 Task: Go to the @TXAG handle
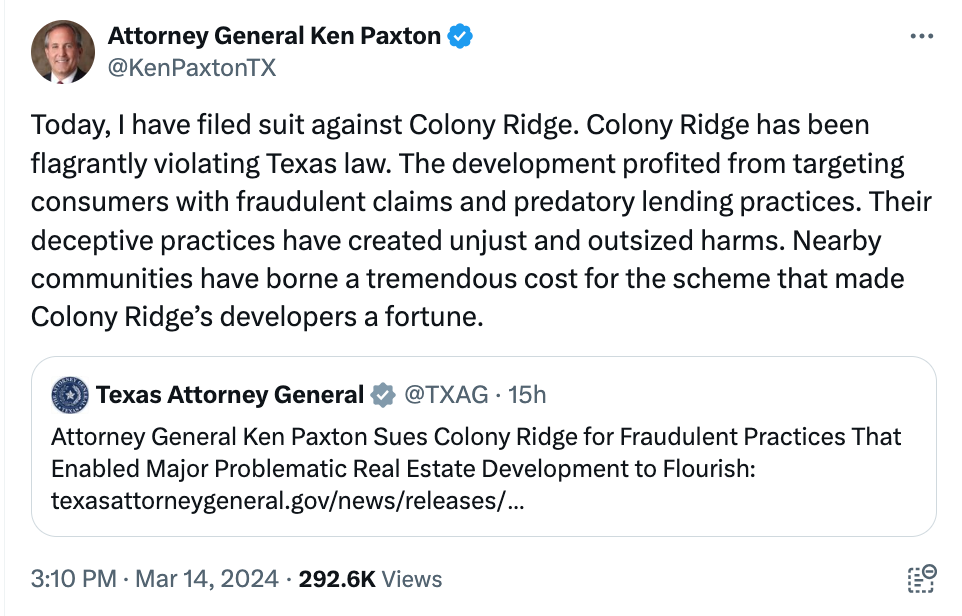(447, 396)
